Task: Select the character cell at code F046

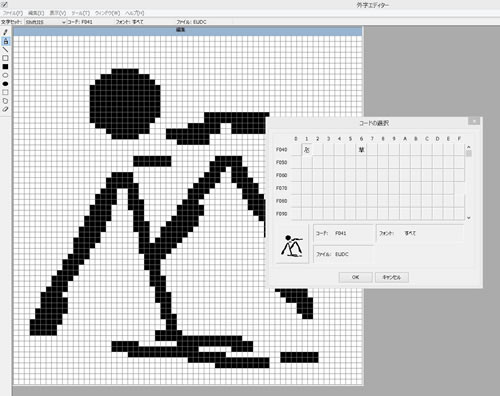Action: pos(361,150)
